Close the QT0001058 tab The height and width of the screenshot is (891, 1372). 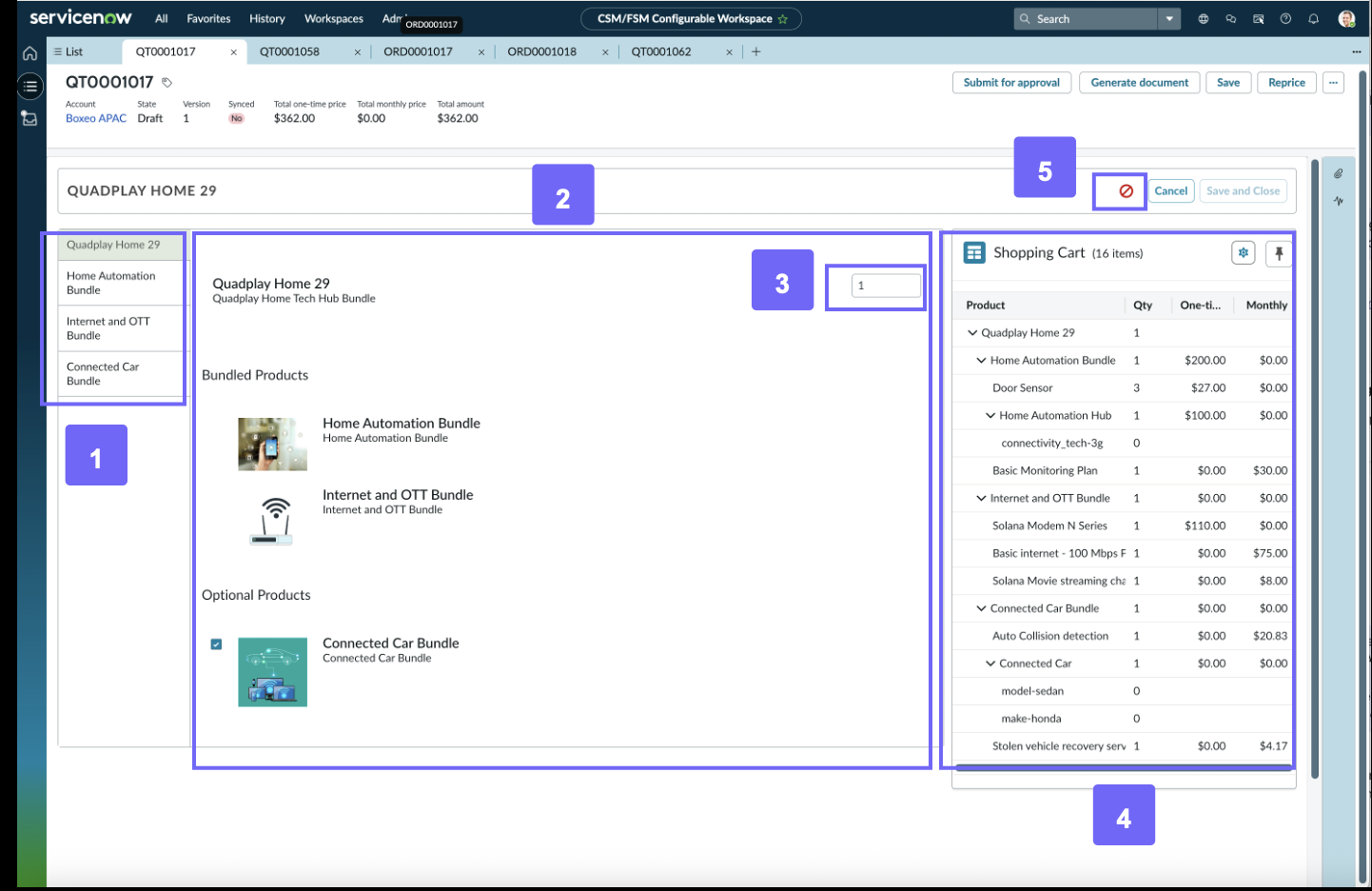pyautogui.click(x=357, y=52)
